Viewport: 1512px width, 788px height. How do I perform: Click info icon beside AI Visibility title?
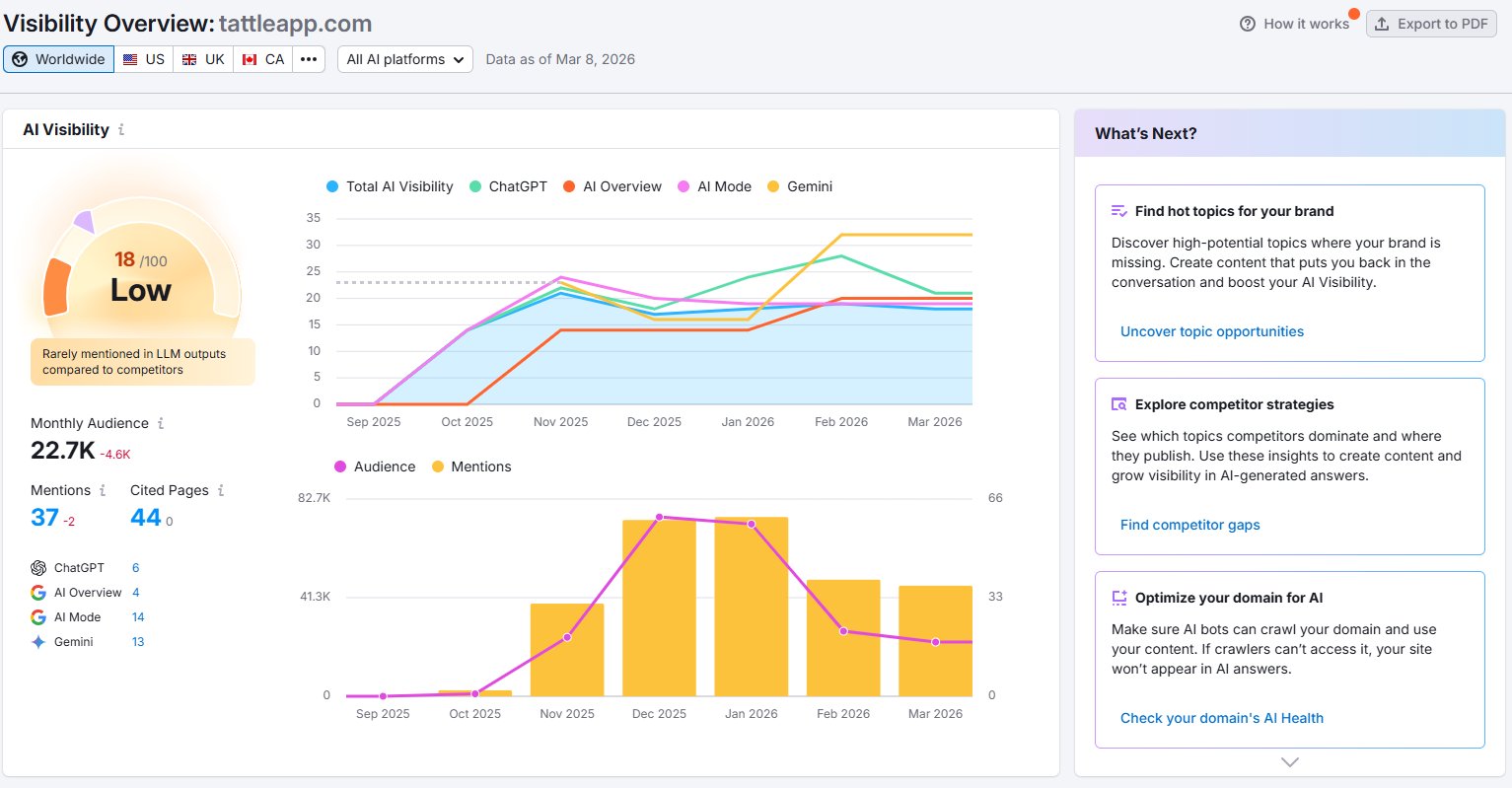[x=121, y=129]
